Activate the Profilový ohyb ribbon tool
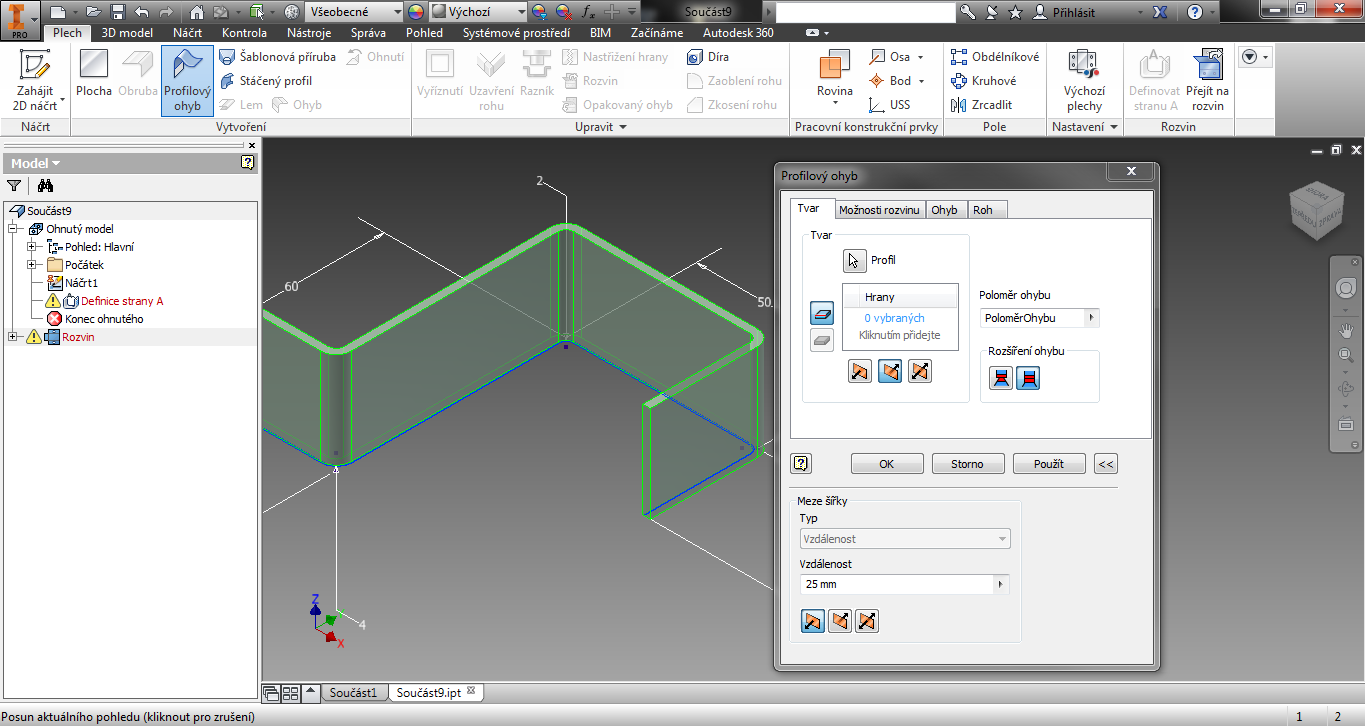 point(187,80)
